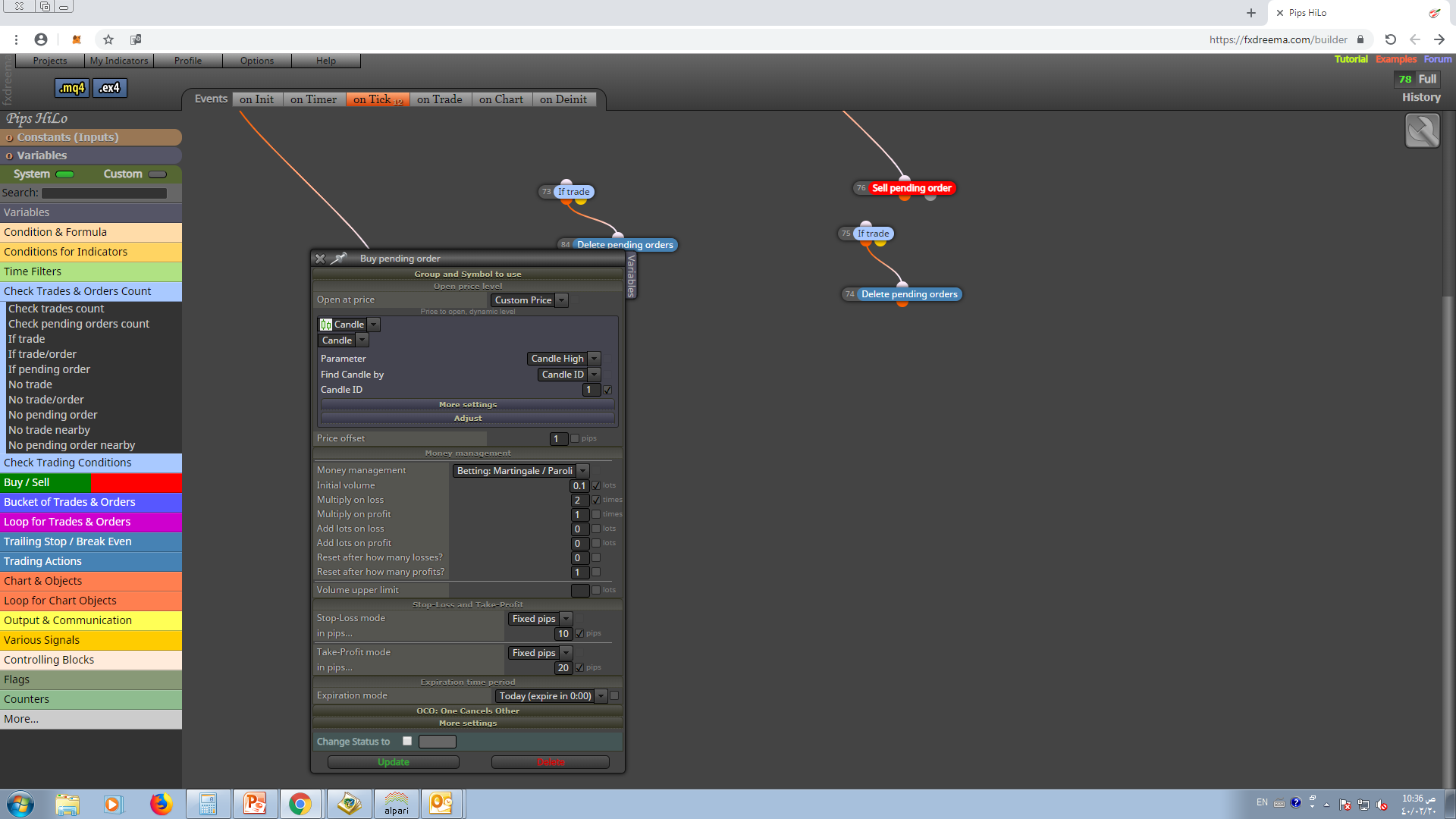Open the browser three-dot menu

(x=15, y=39)
